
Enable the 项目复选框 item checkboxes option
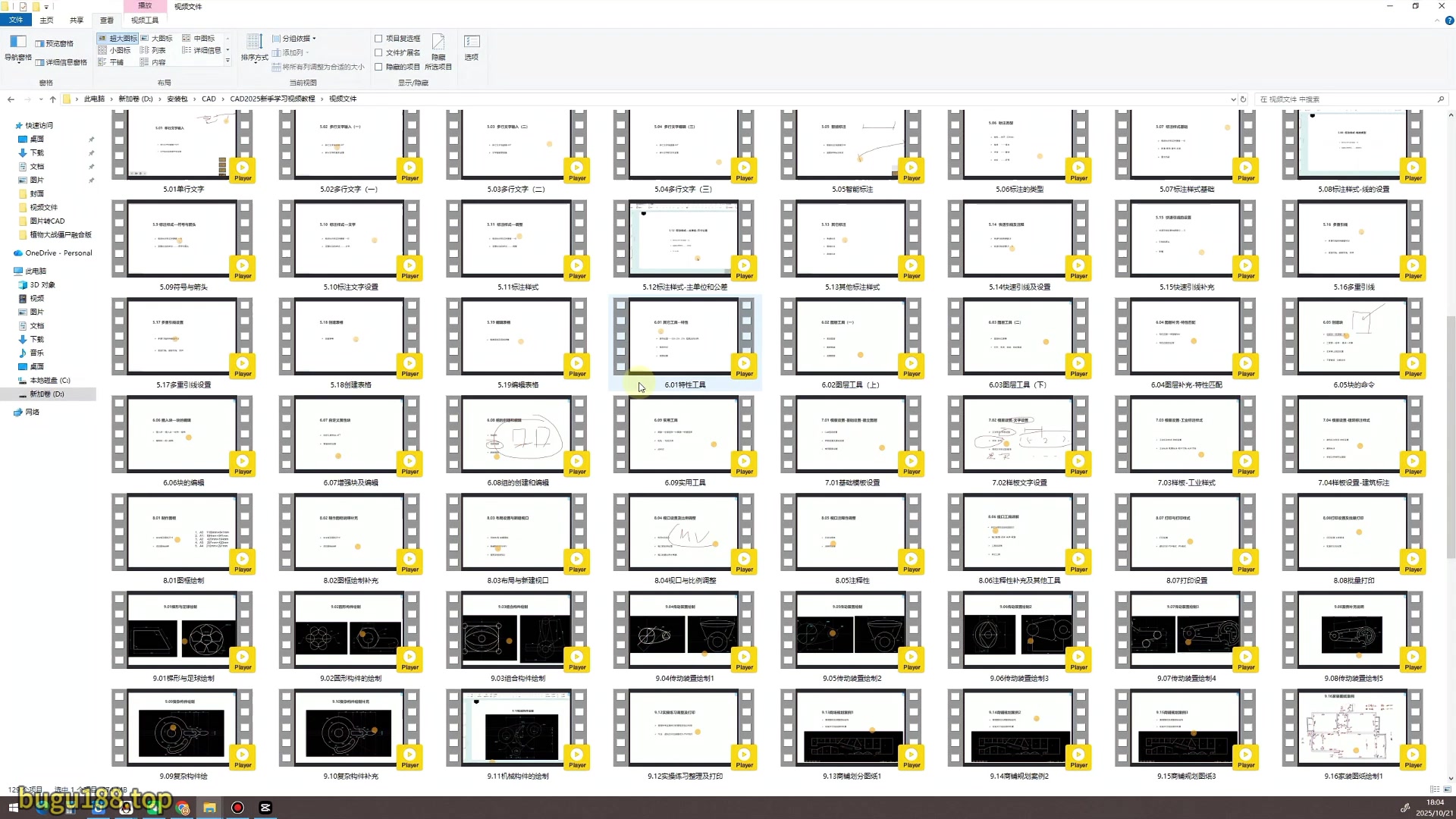tap(378, 38)
